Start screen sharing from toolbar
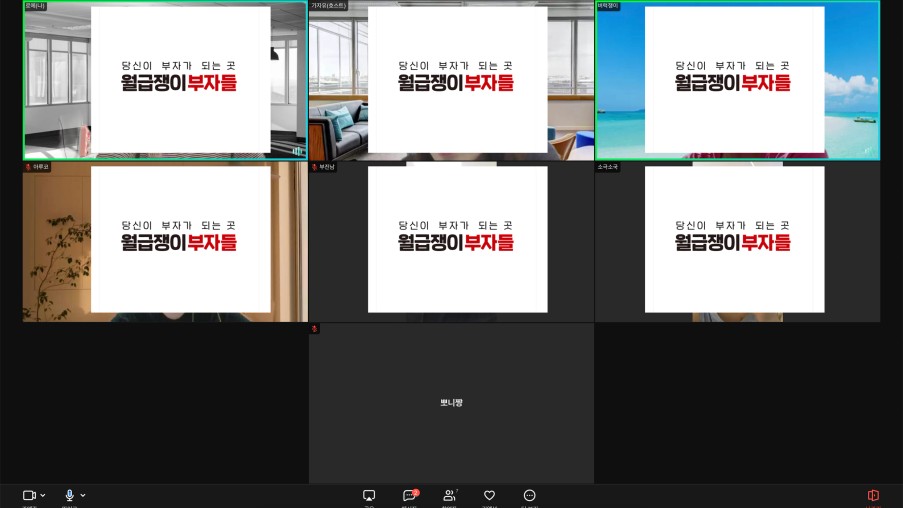 click(x=369, y=495)
